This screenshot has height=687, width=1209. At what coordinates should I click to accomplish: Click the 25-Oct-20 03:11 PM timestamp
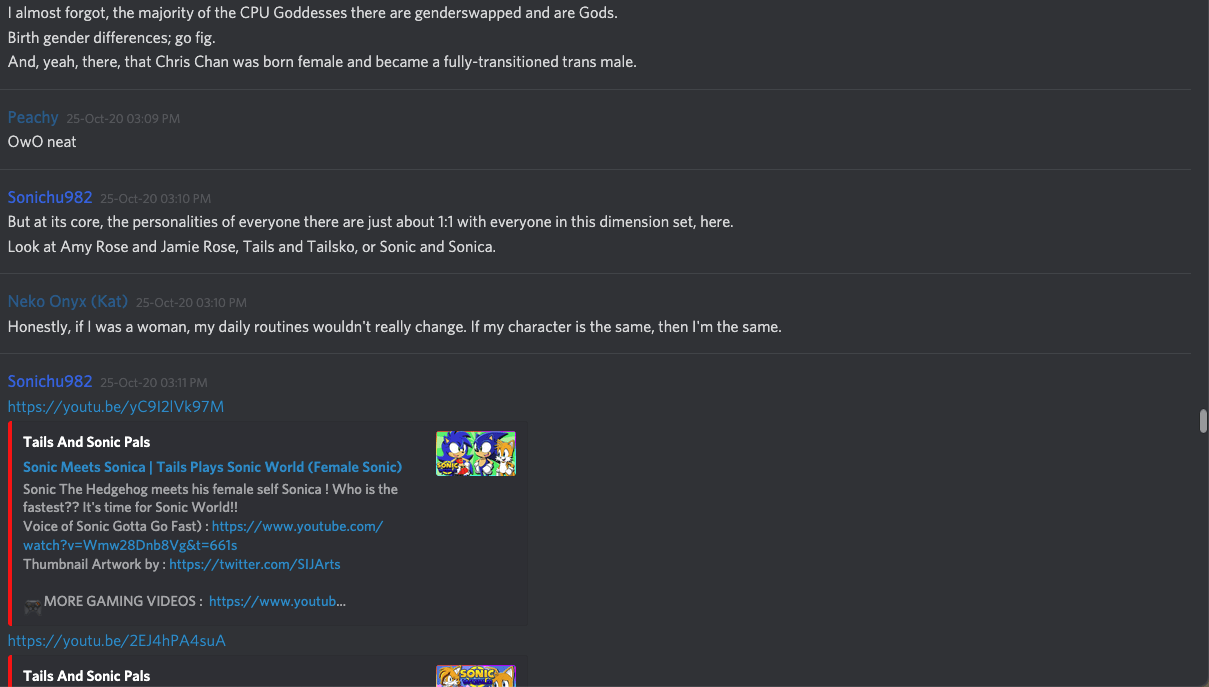[x=154, y=382]
